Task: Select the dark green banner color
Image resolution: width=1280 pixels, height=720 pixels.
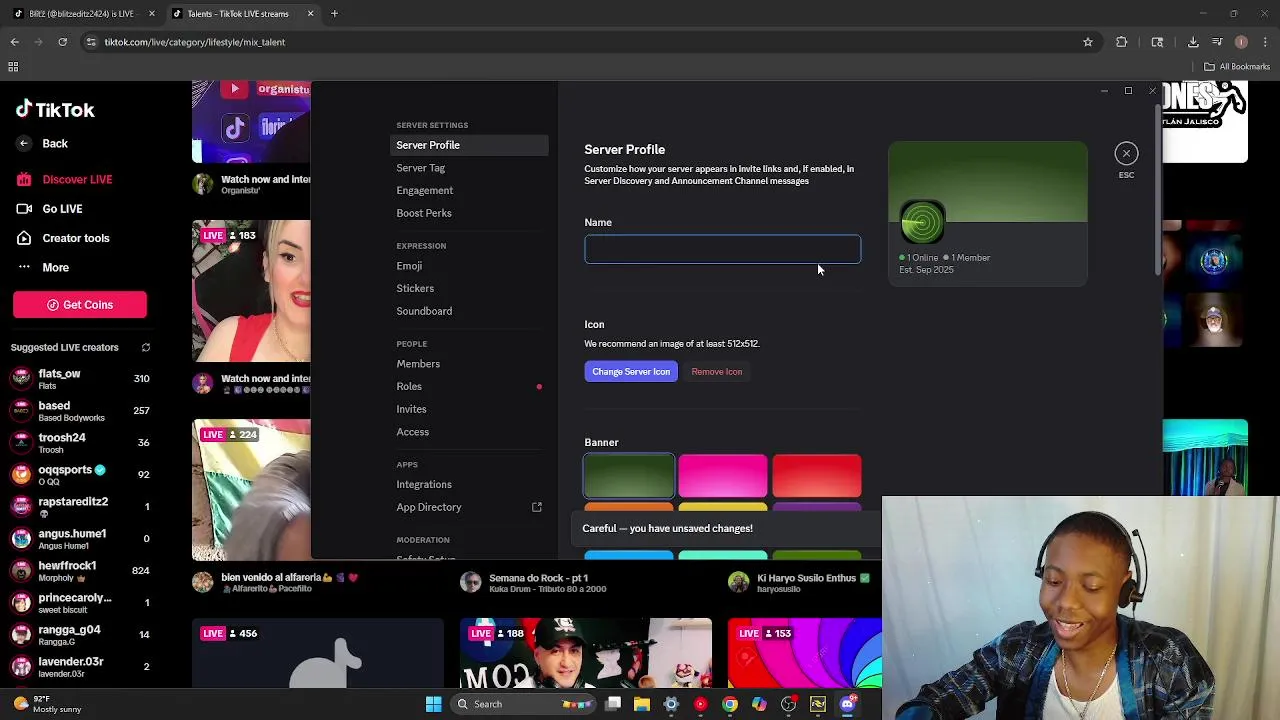Action: pyautogui.click(x=629, y=475)
